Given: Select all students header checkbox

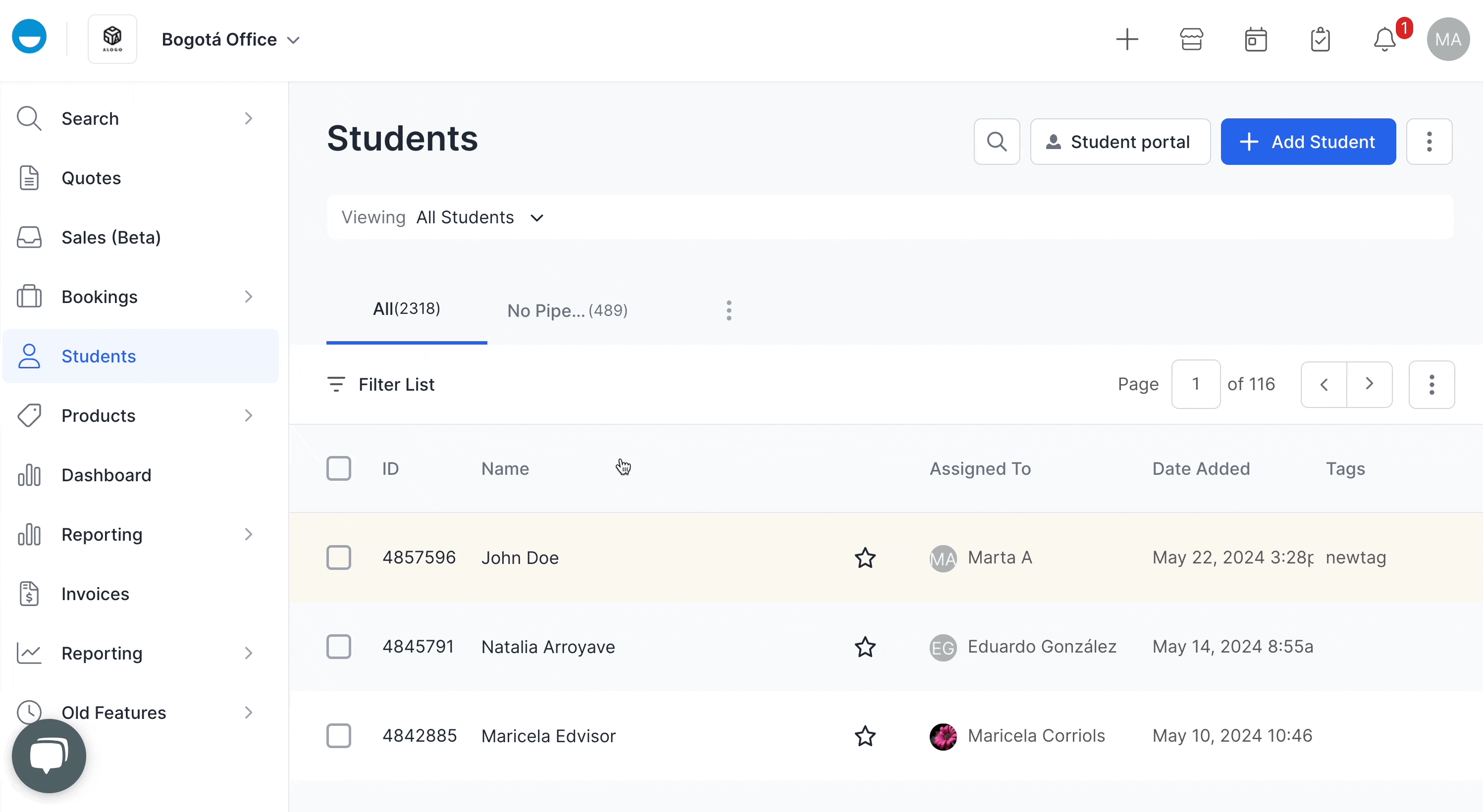Looking at the screenshot, I should point(338,468).
